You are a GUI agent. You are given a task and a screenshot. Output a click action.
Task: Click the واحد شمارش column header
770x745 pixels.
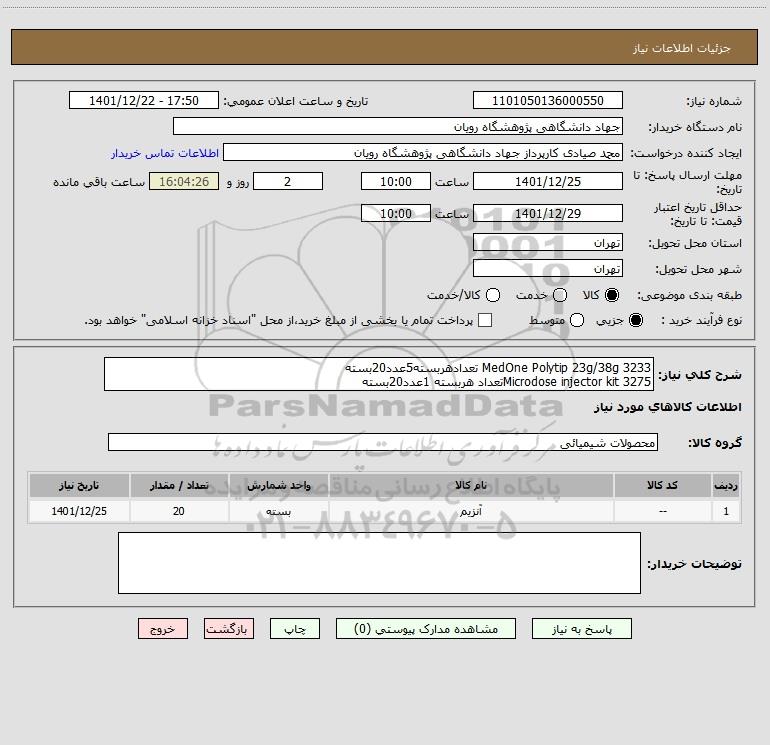(x=278, y=485)
